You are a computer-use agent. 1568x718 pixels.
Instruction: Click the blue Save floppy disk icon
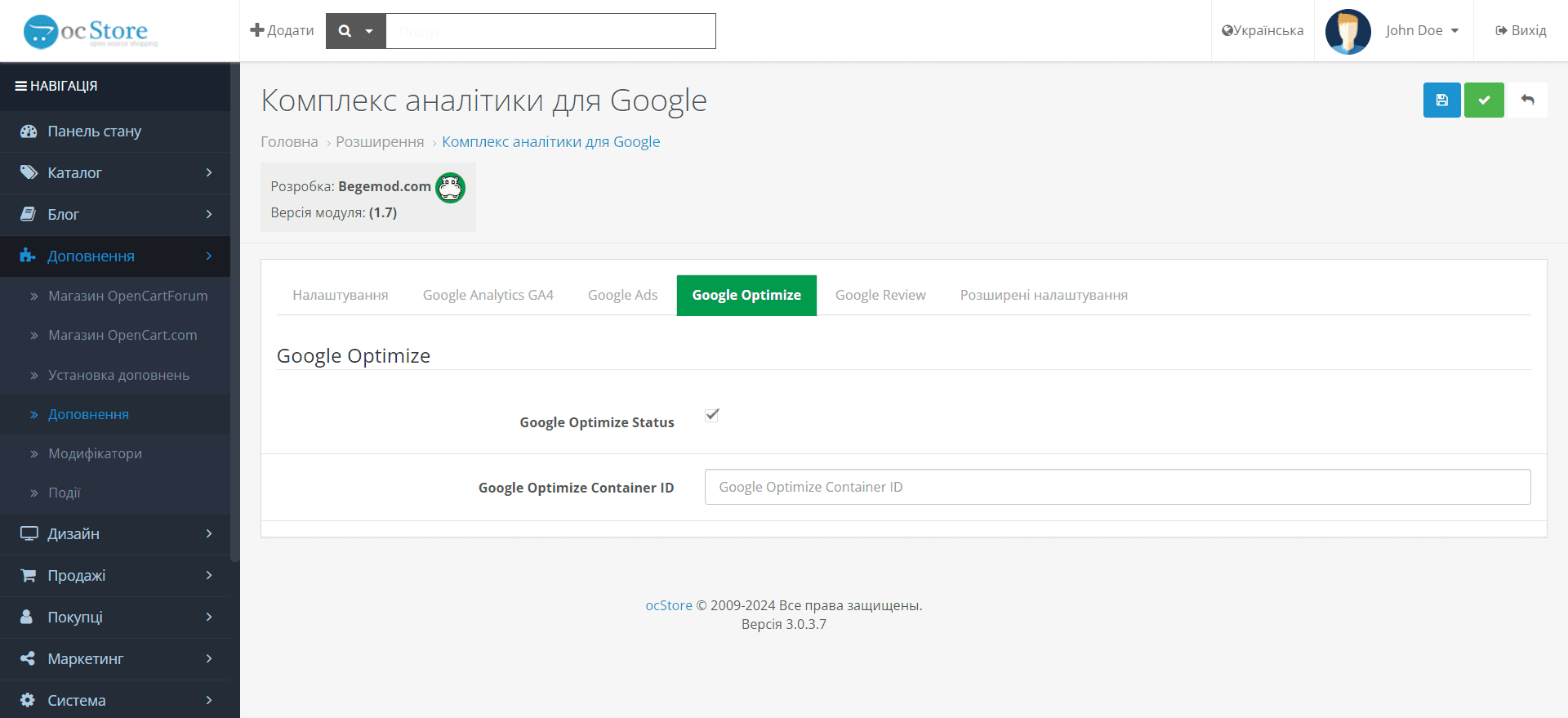click(1441, 100)
